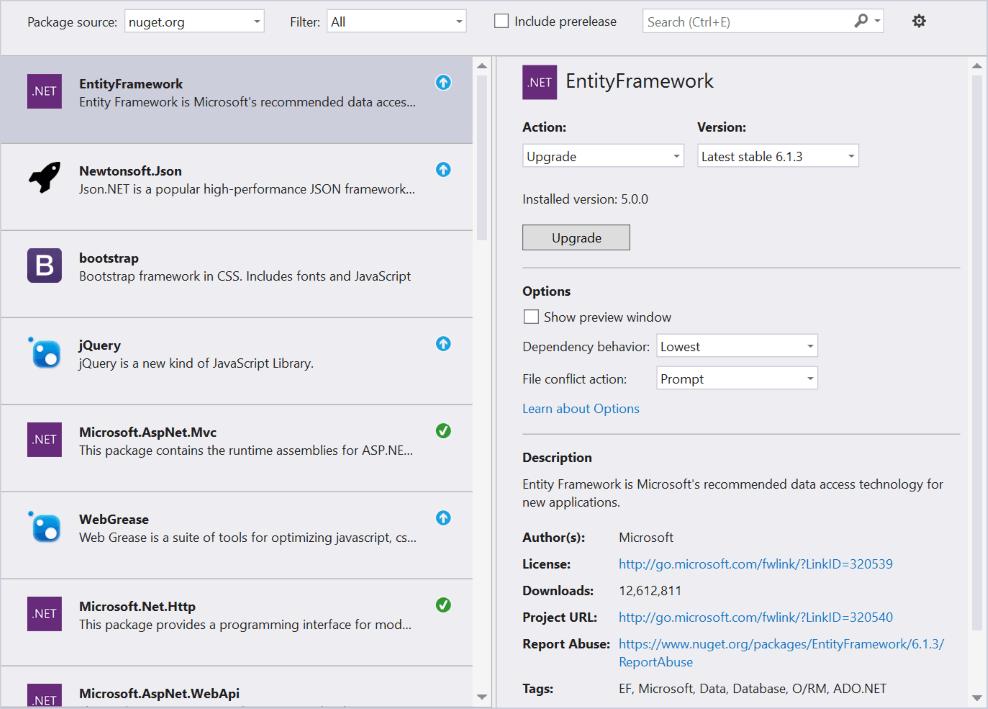Image resolution: width=988 pixels, height=709 pixels.
Task: Click Microsoft.AspNet.Mvc's green installed checkmark icon
Action: (x=443, y=430)
